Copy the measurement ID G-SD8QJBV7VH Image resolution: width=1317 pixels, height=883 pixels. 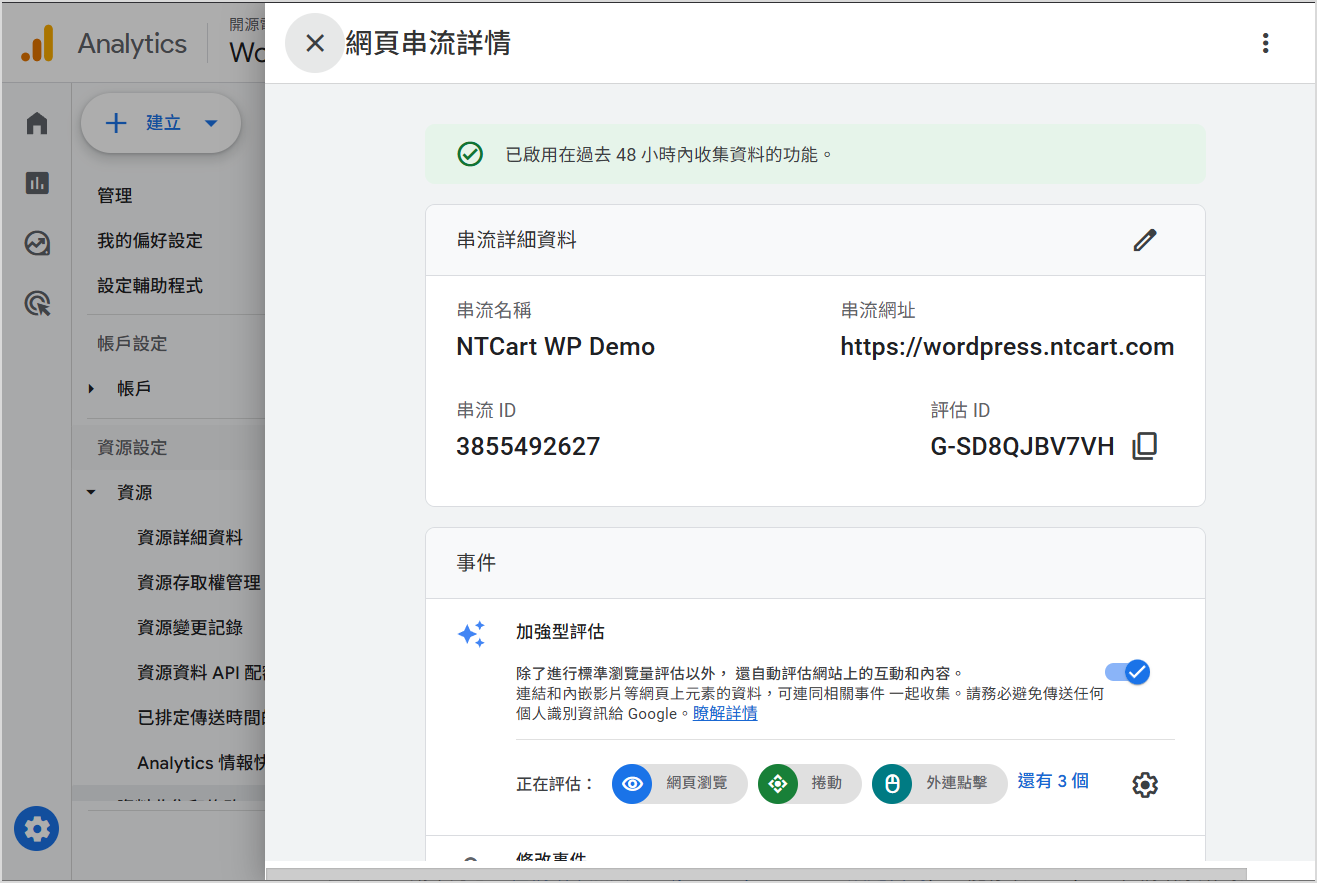click(x=1145, y=446)
